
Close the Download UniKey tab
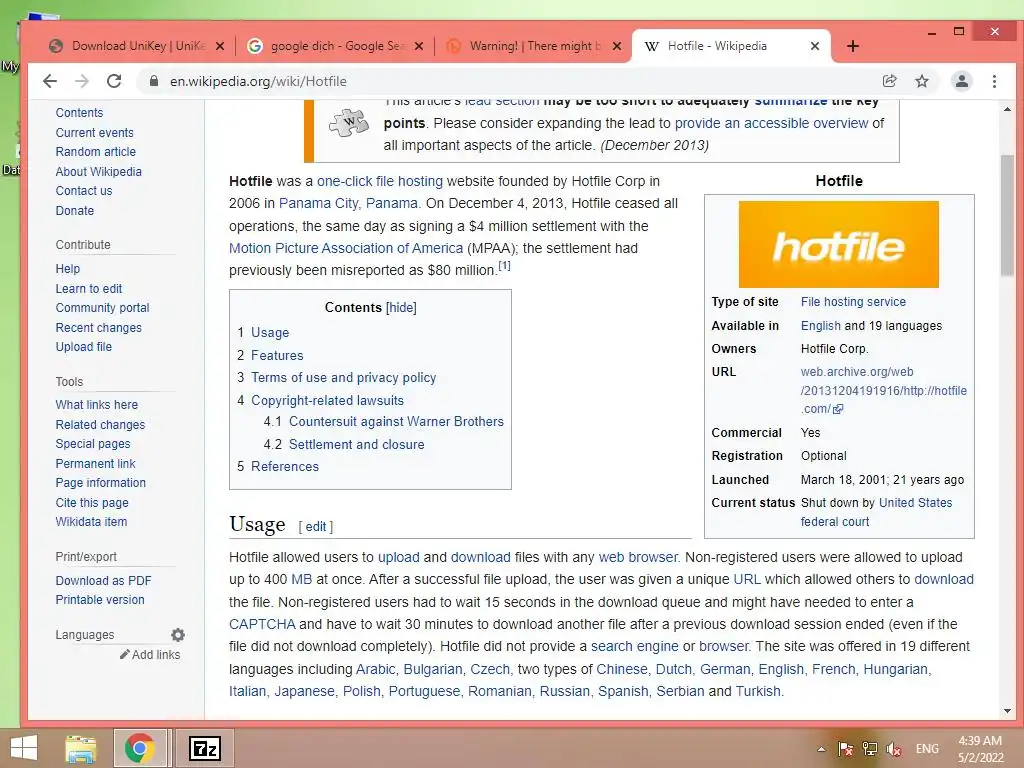(220, 46)
